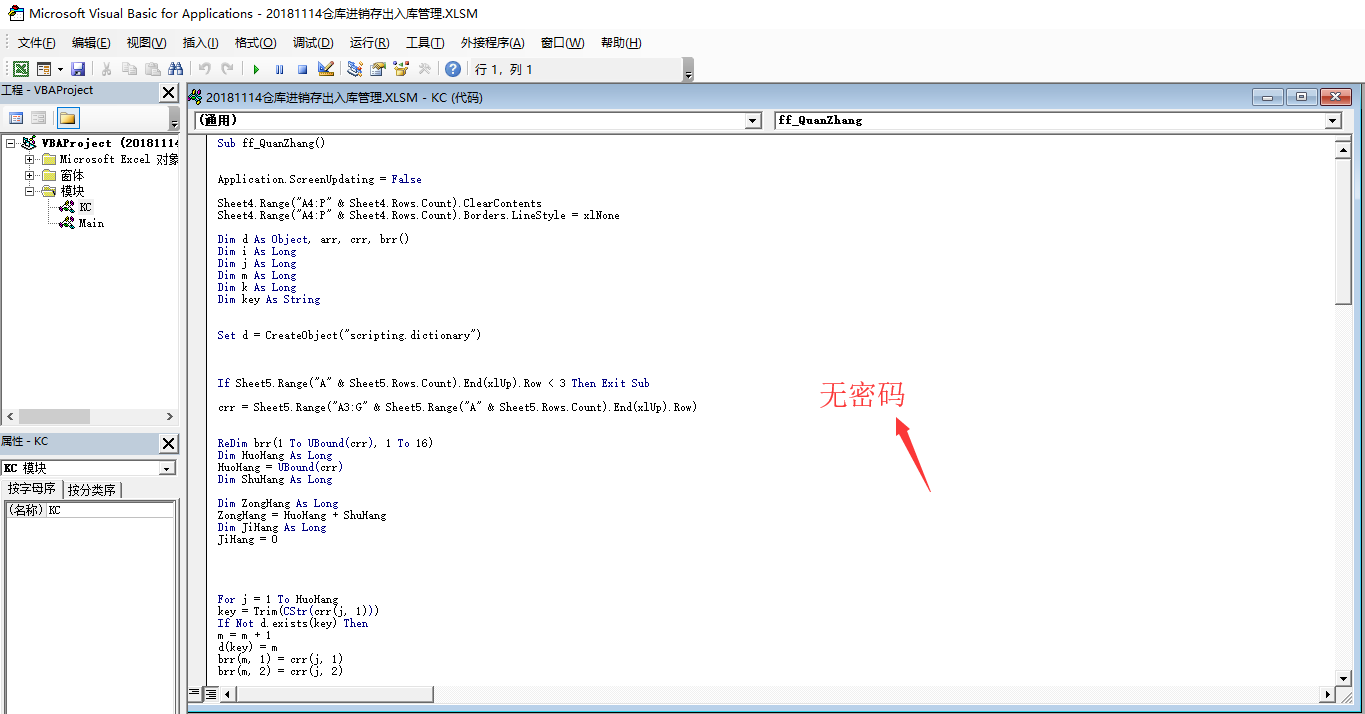Switch to 按字母序 tab
The width and height of the screenshot is (1365, 714).
32,489
